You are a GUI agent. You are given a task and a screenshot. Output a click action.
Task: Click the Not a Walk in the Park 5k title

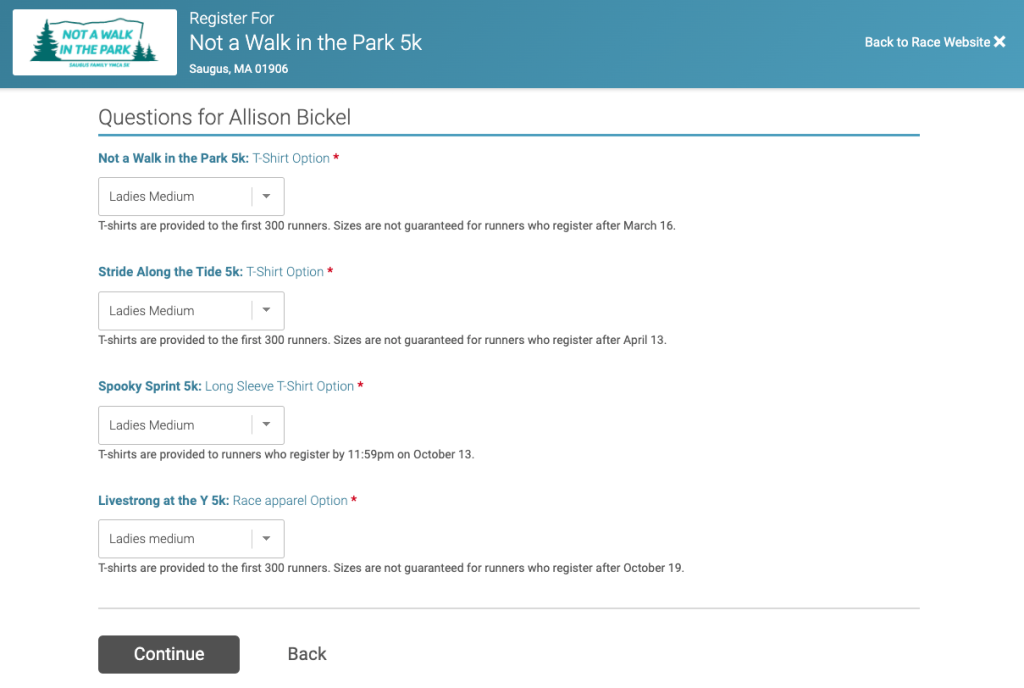[306, 42]
